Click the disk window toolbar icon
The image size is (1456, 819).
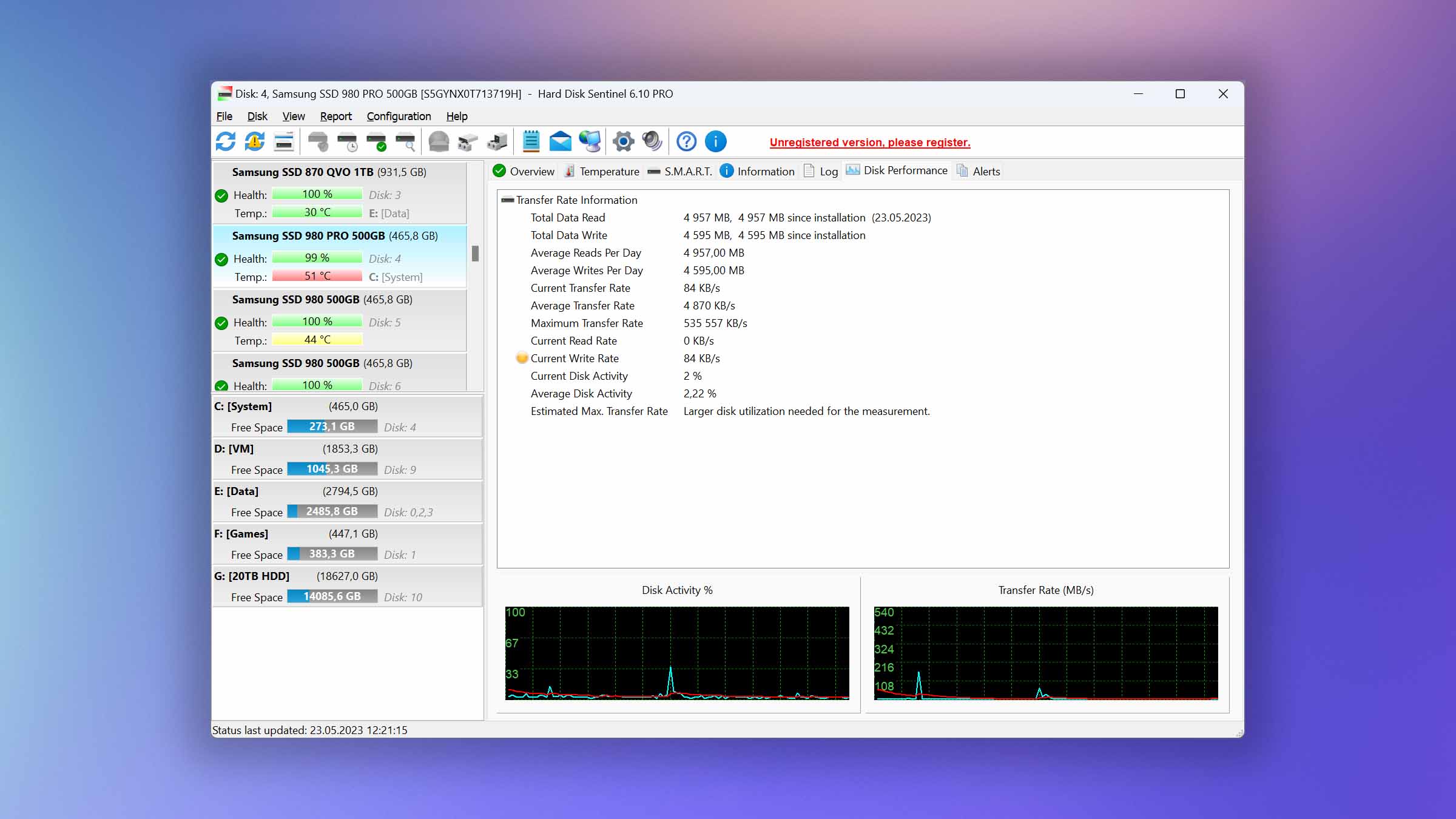(284, 142)
